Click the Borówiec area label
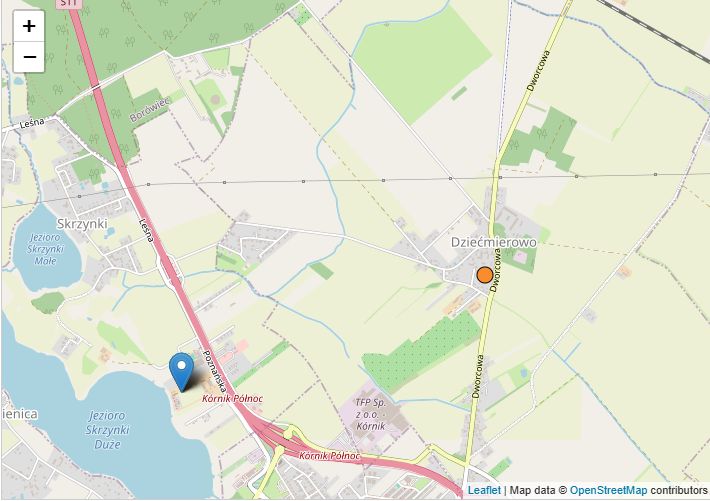The image size is (710, 501). coord(149,110)
